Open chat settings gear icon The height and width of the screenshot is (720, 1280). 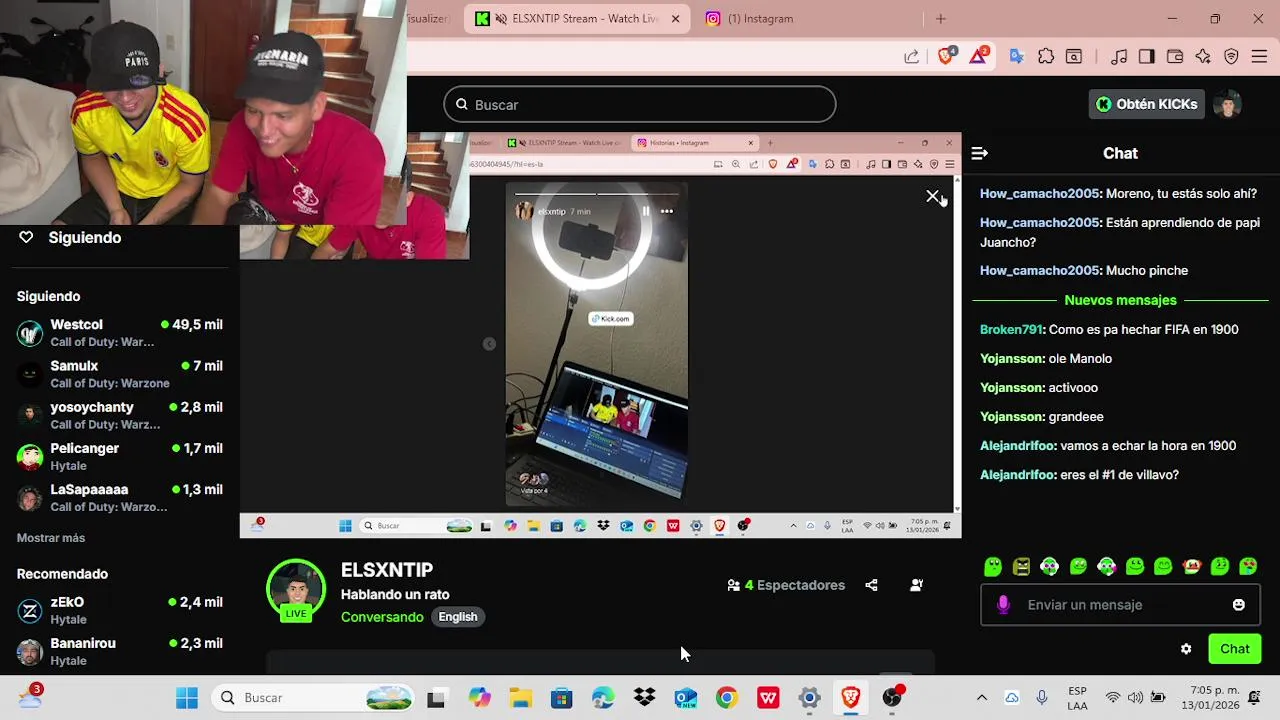pyautogui.click(x=1186, y=649)
